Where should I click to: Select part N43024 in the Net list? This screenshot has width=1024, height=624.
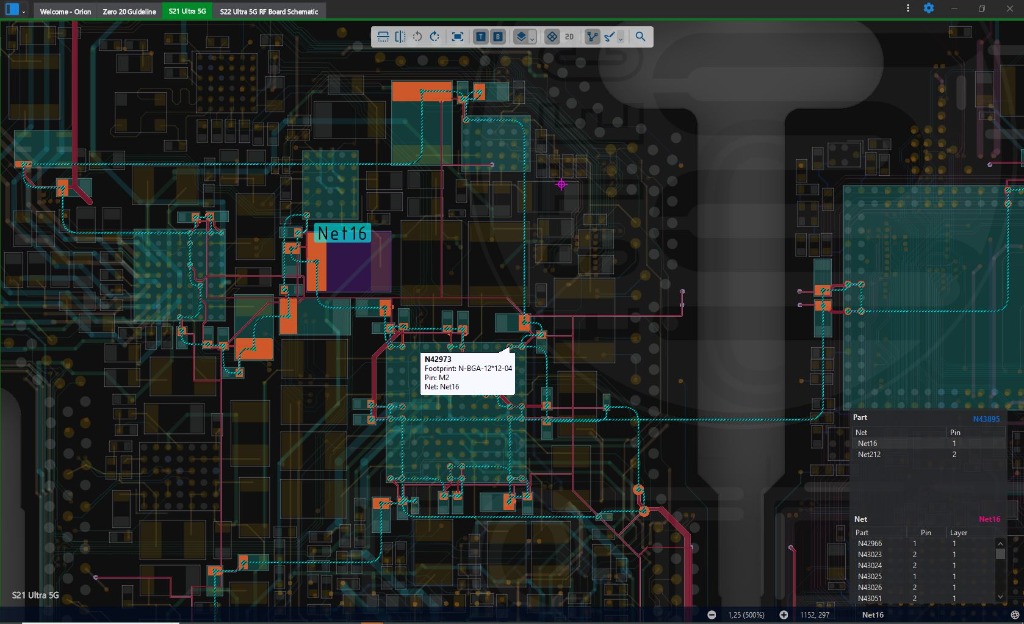[x=870, y=565]
